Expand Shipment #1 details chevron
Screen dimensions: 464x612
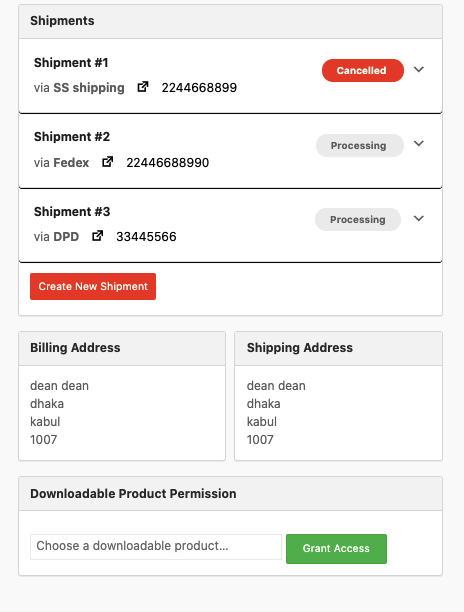click(419, 69)
